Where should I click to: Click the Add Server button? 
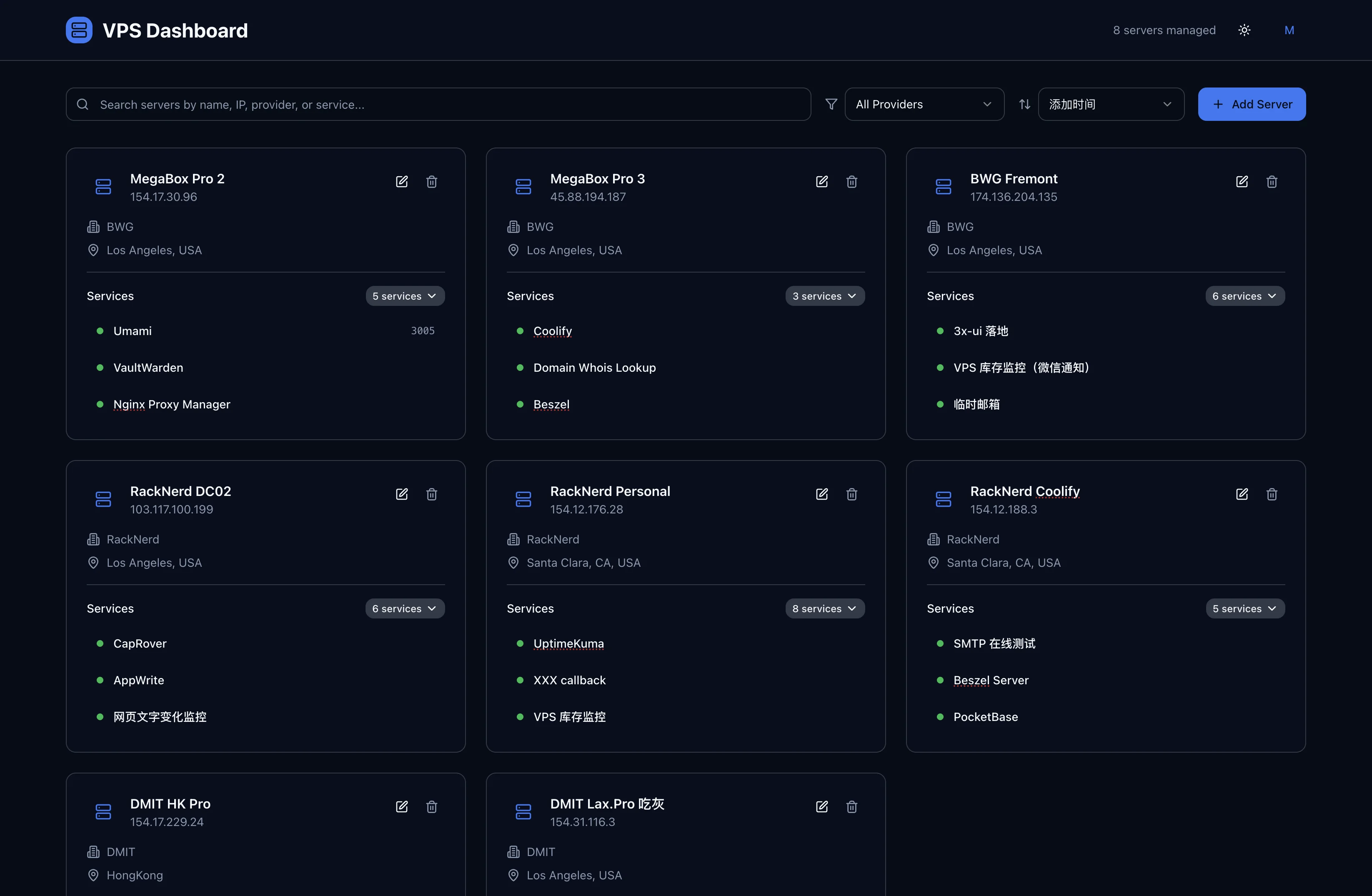(1252, 104)
